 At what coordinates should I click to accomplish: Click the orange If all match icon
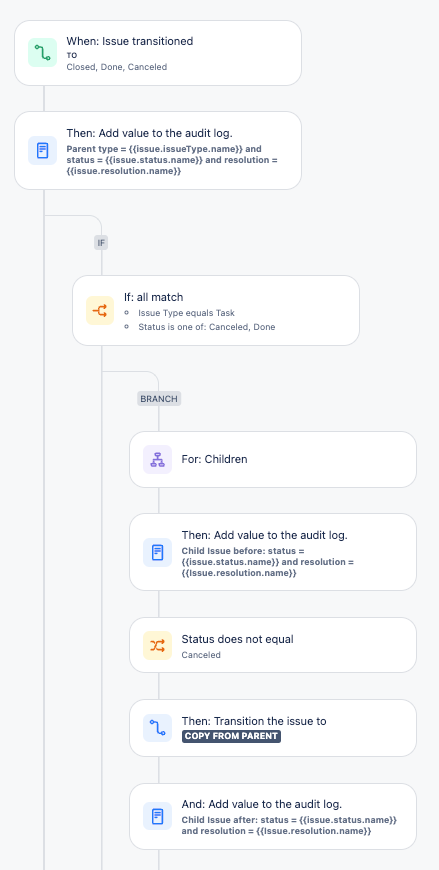[x=100, y=311]
